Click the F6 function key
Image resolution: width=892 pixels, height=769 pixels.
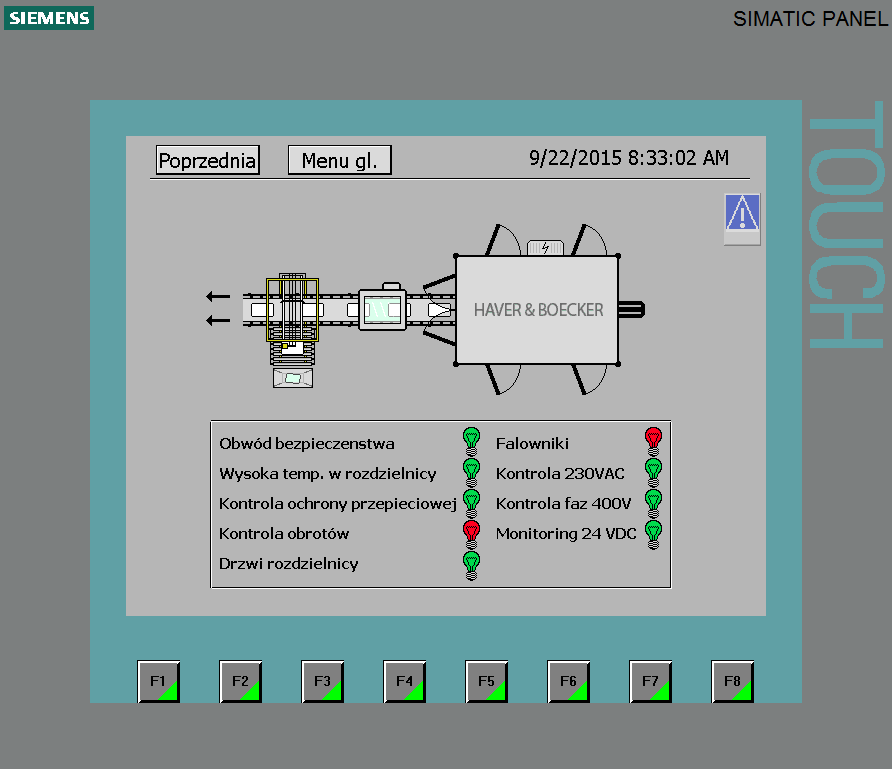pyautogui.click(x=568, y=681)
